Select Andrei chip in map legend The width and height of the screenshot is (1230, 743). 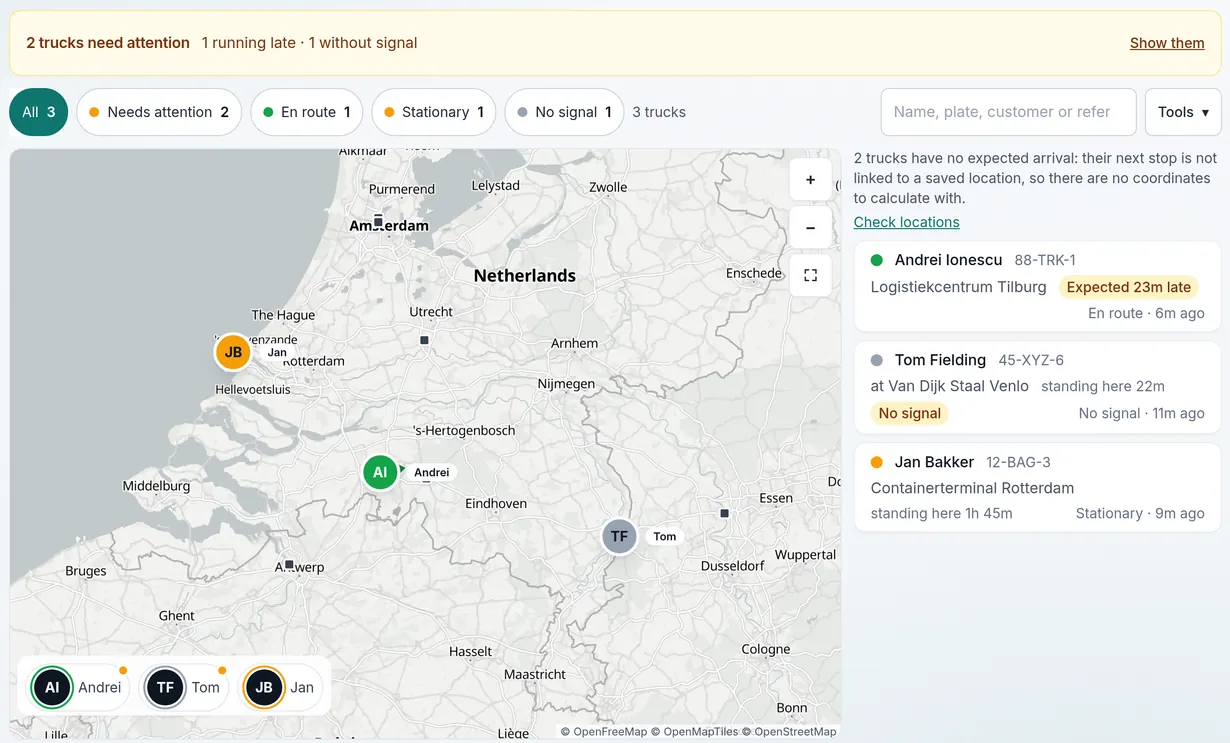pyautogui.click(x=79, y=687)
